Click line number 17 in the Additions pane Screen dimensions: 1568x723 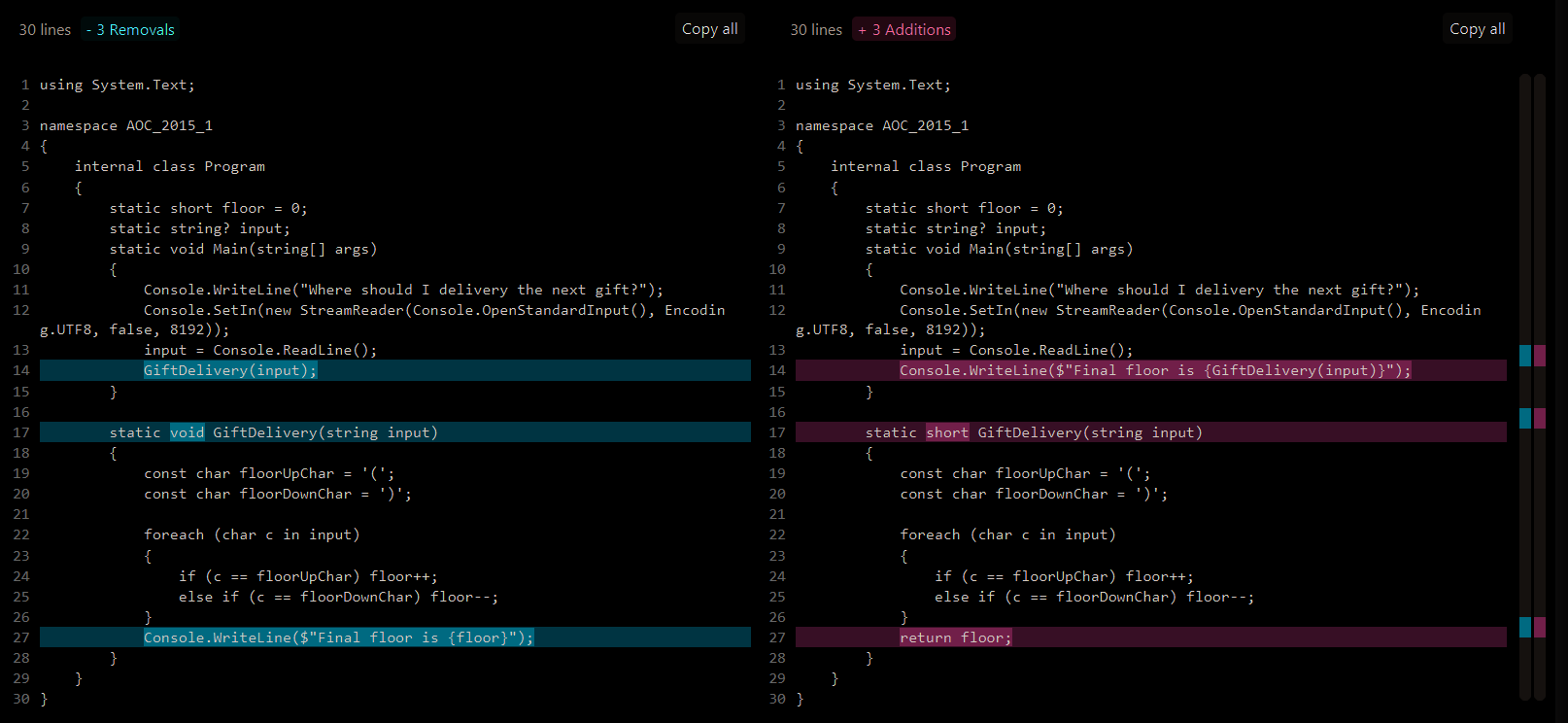pos(777,432)
